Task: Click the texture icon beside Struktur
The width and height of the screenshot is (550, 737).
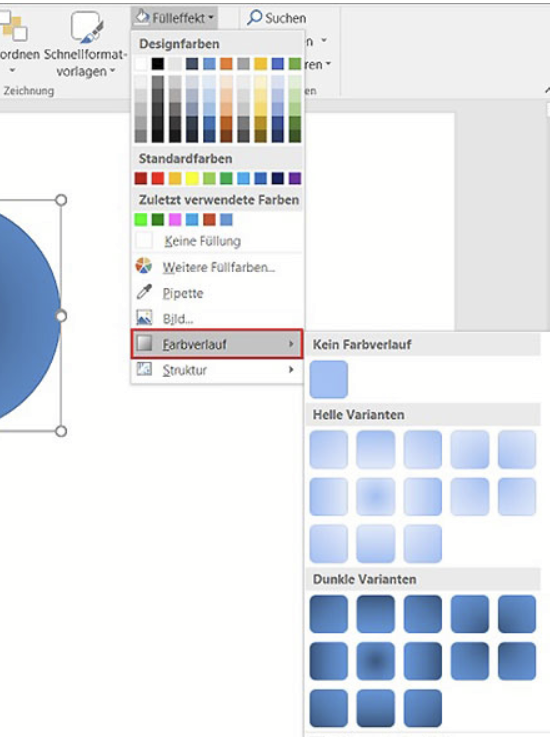Action: click(x=144, y=369)
